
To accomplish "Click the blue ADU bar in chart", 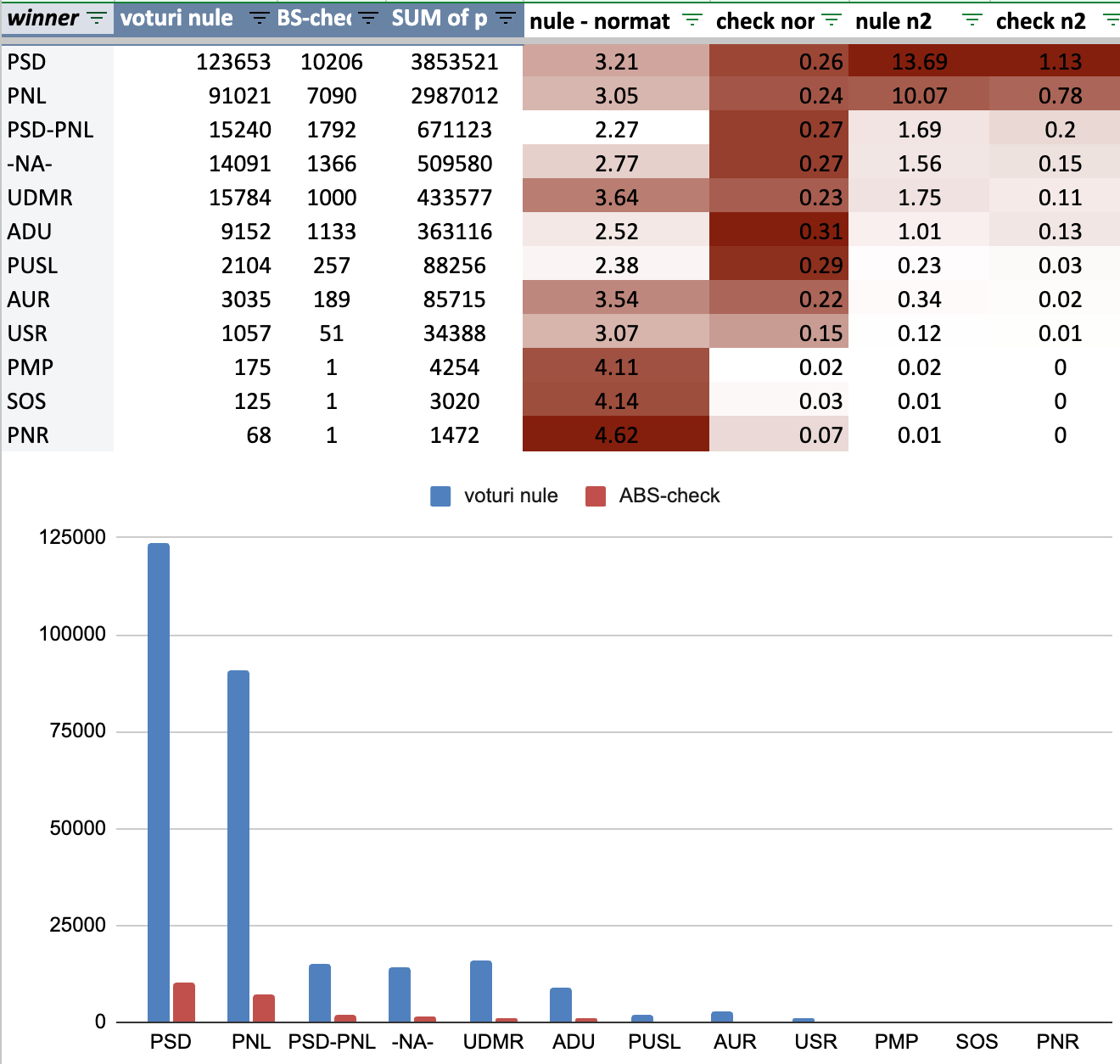I will pyautogui.click(x=561, y=1005).
